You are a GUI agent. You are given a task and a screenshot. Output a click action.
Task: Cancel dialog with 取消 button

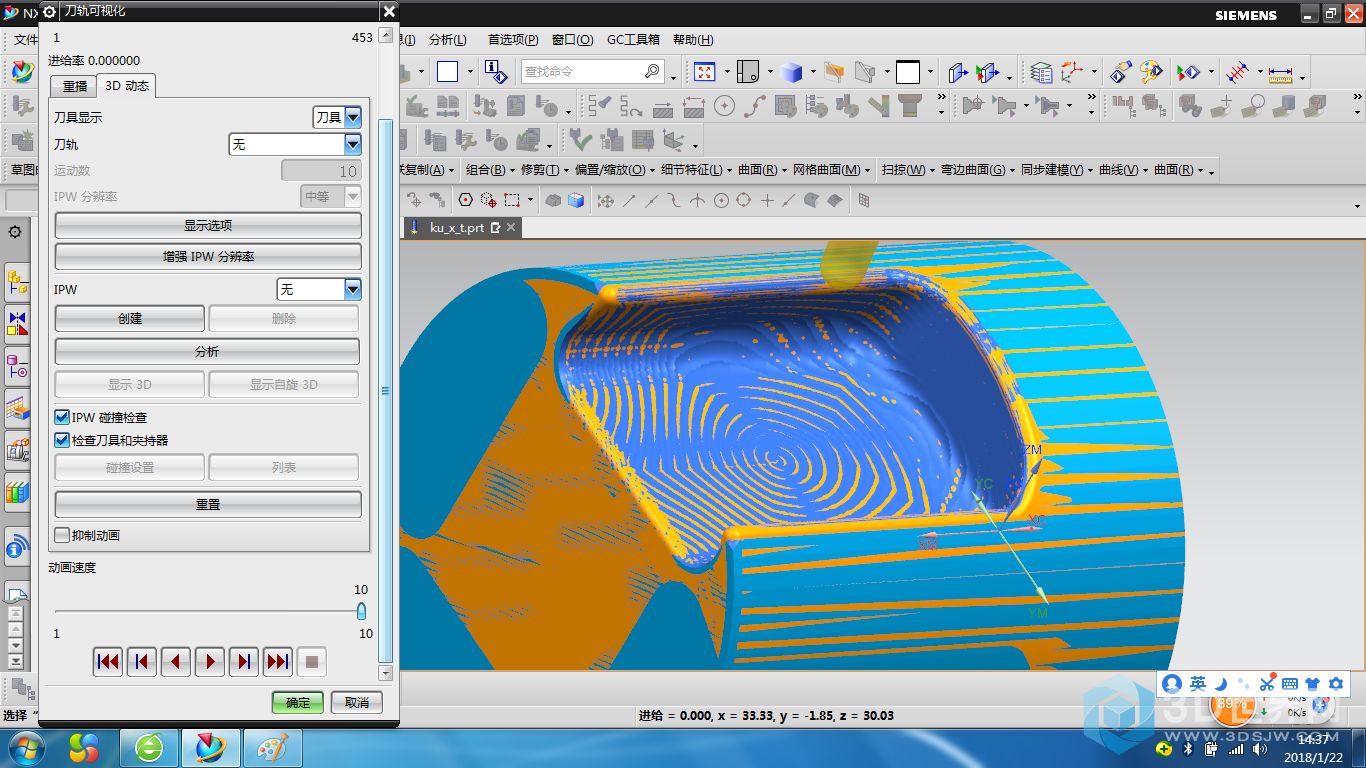tap(357, 702)
